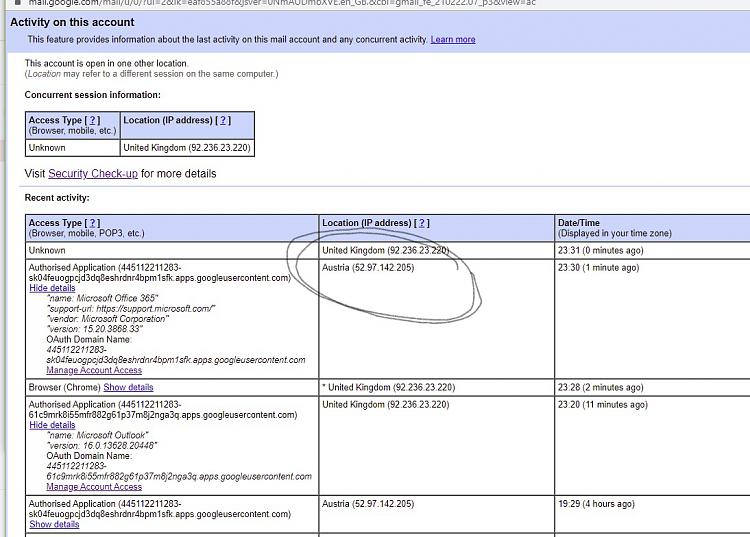This screenshot has height=537, width=750.
Task: Open Manage Account Access under Microsoft Office 365
Action: pyautogui.click(x=94, y=370)
